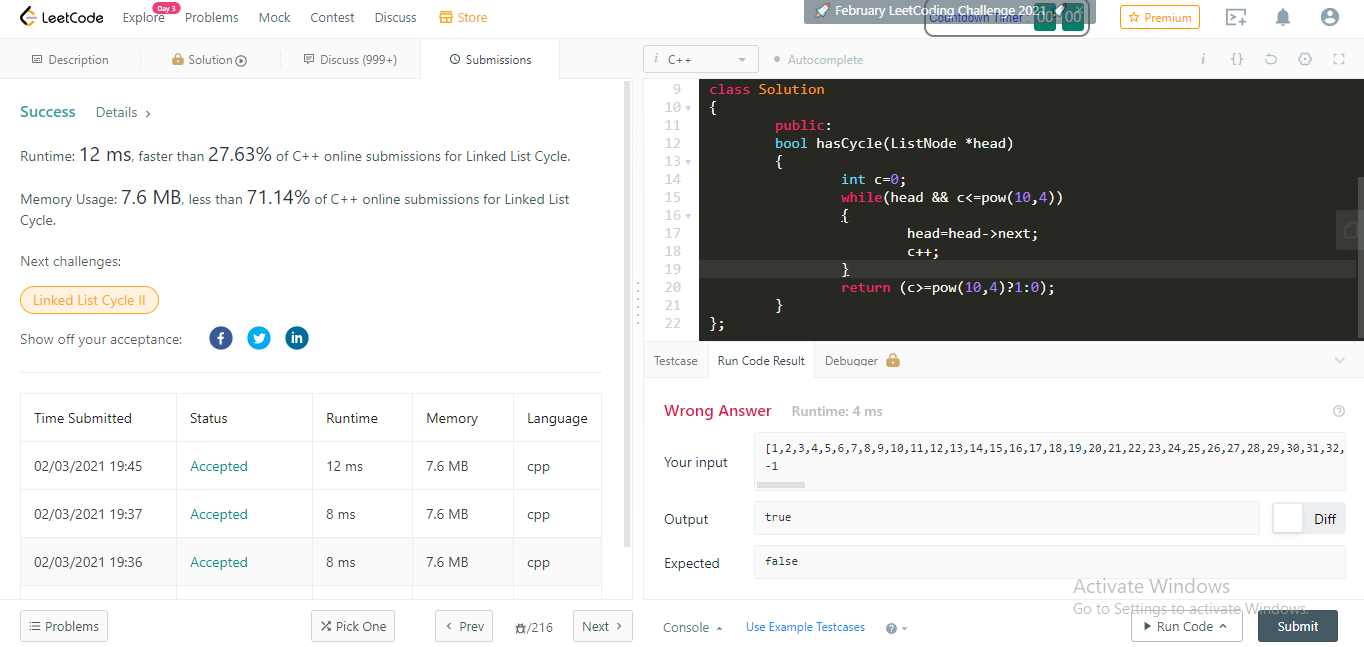The image size is (1364, 647).
Task: Open the Mock menu item
Action: click(274, 17)
